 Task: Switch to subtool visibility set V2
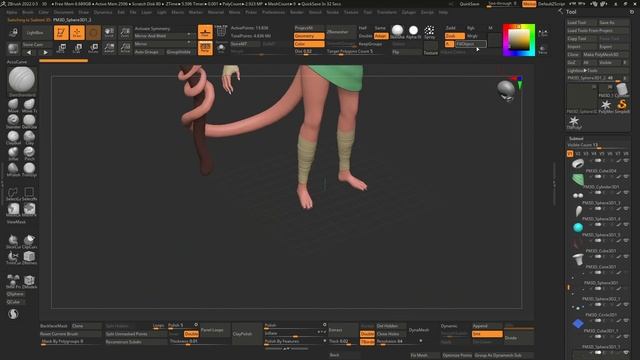click(x=578, y=154)
